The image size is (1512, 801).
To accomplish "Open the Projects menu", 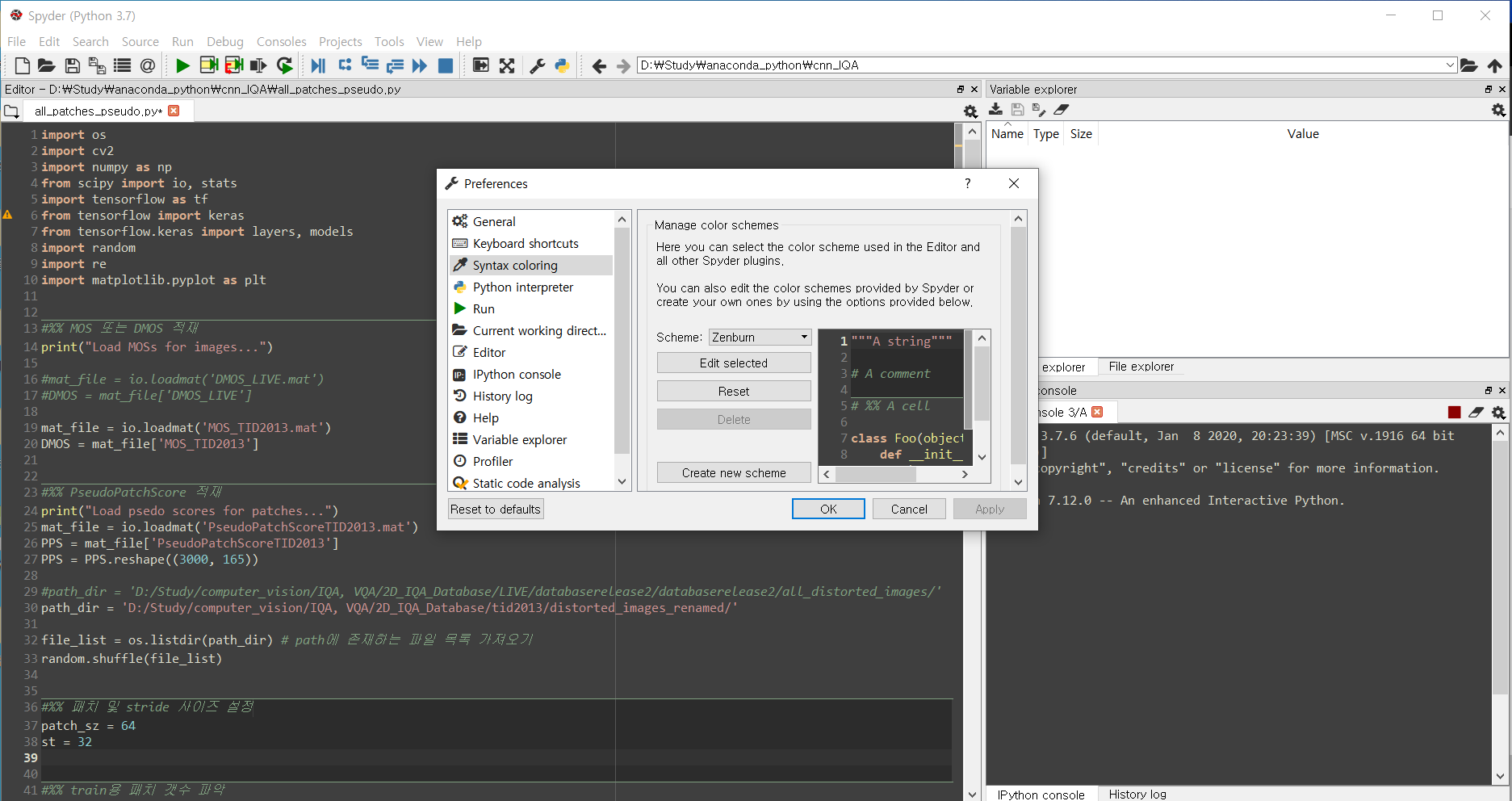I will pos(340,42).
